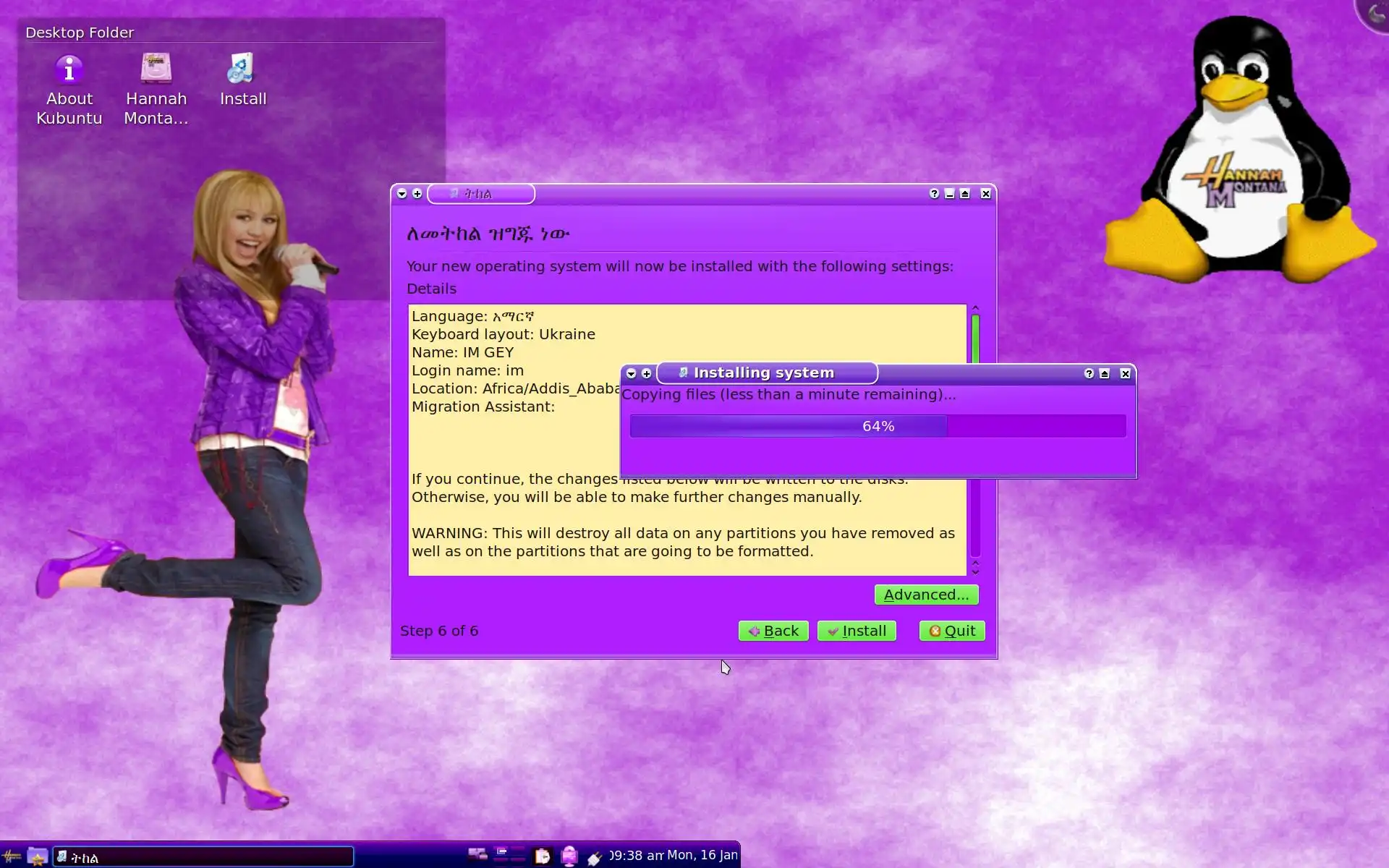The width and height of the screenshot is (1389, 868).
Task: Click the network plug tray icon
Action: (595, 858)
